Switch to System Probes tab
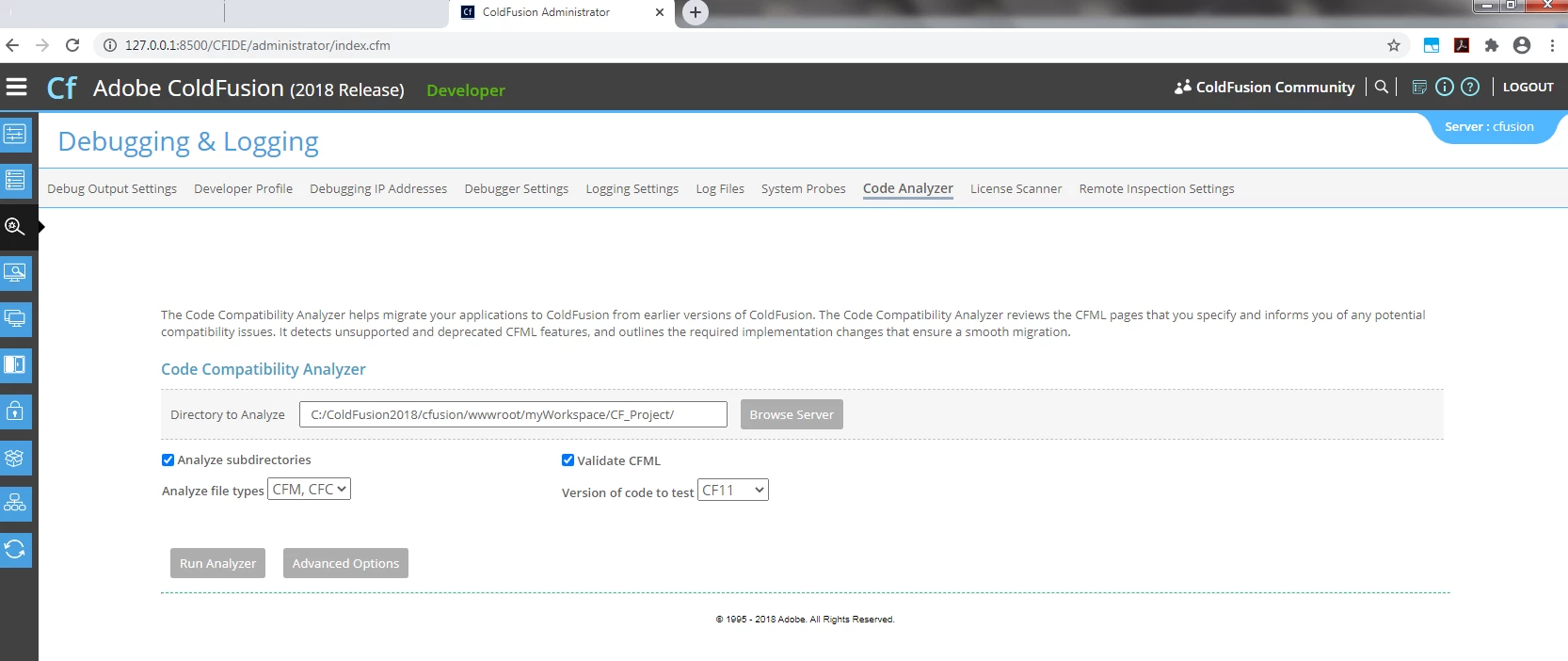Viewport: 1568px width, 661px height. 804,188
